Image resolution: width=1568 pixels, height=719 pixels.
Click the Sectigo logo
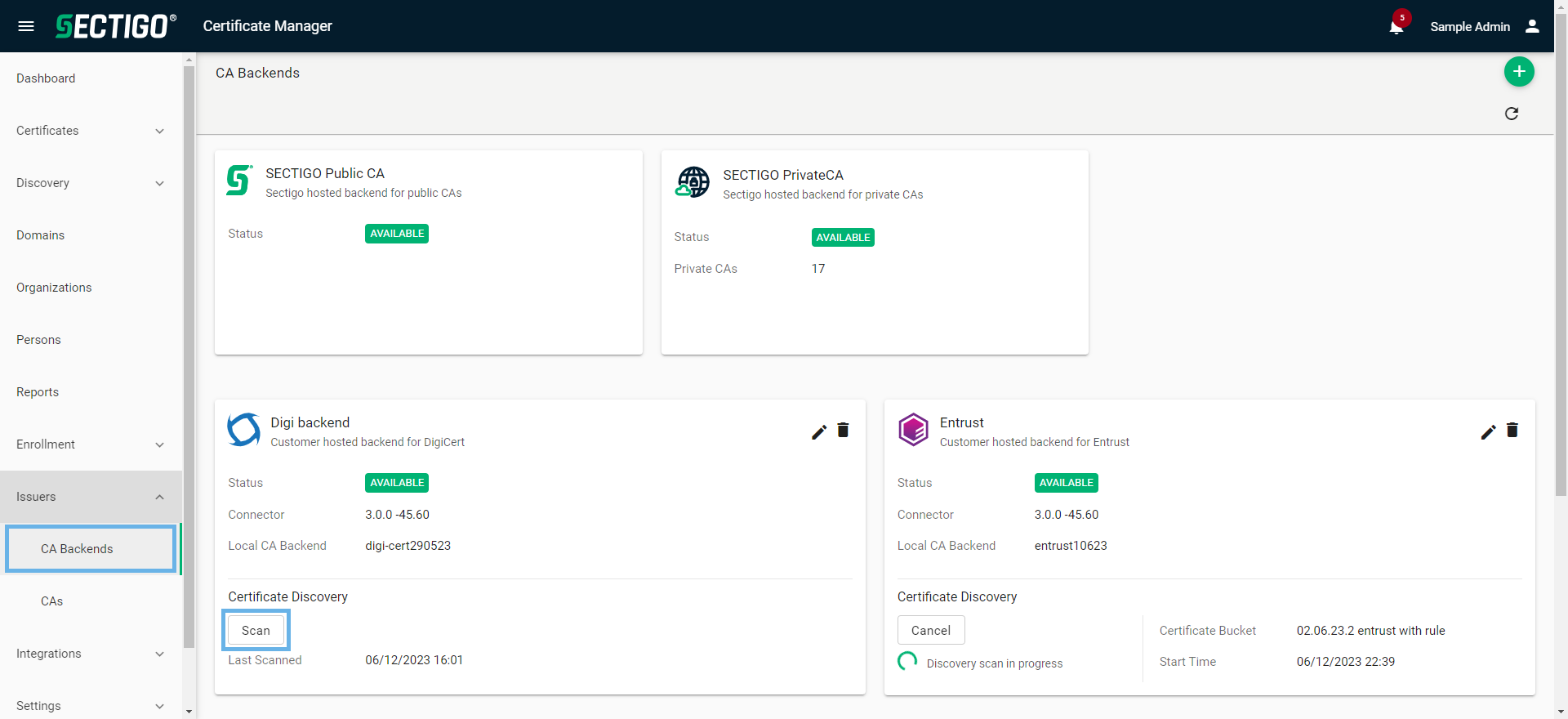(115, 26)
